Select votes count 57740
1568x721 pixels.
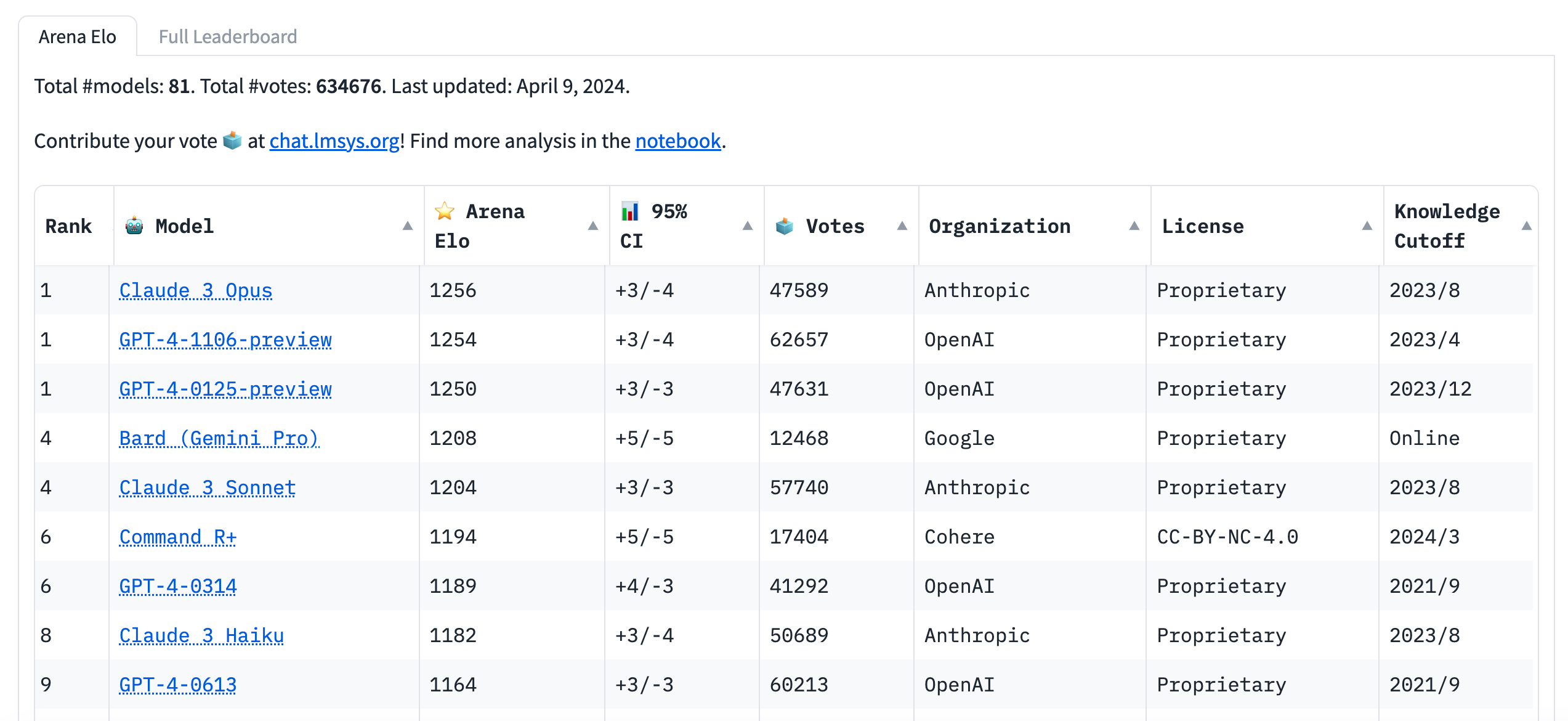799,487
